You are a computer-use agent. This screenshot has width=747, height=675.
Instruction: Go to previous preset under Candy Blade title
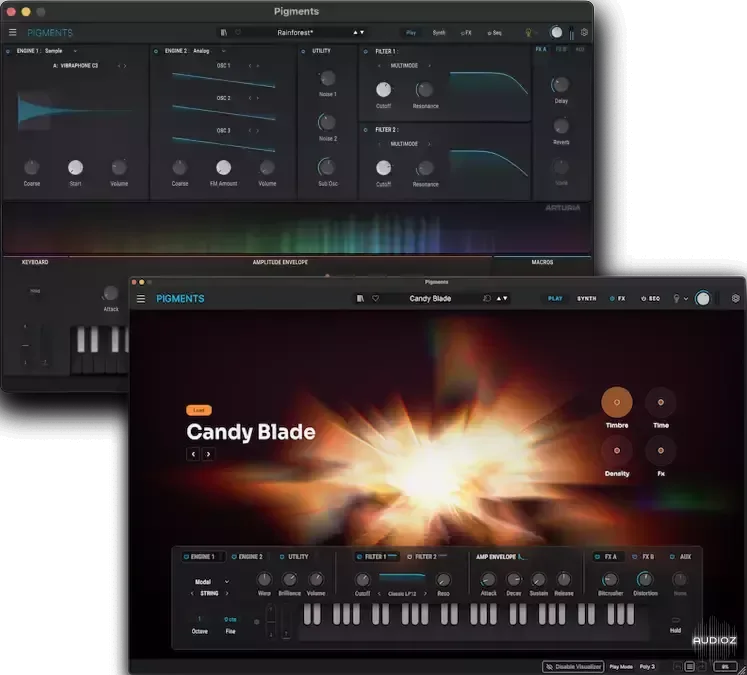193,454
